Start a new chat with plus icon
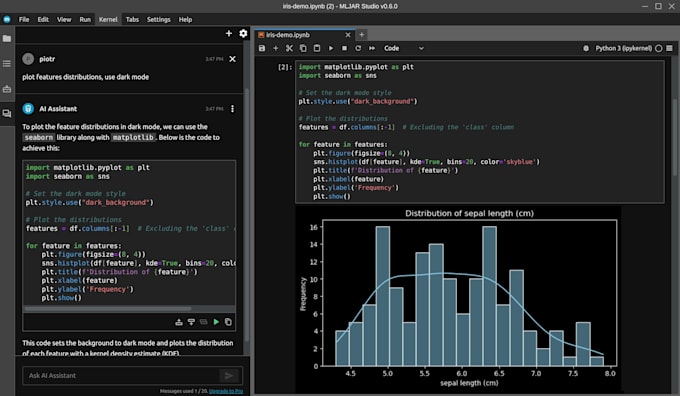The height and width of the screenshot is (396, 680). coord(229,33)
